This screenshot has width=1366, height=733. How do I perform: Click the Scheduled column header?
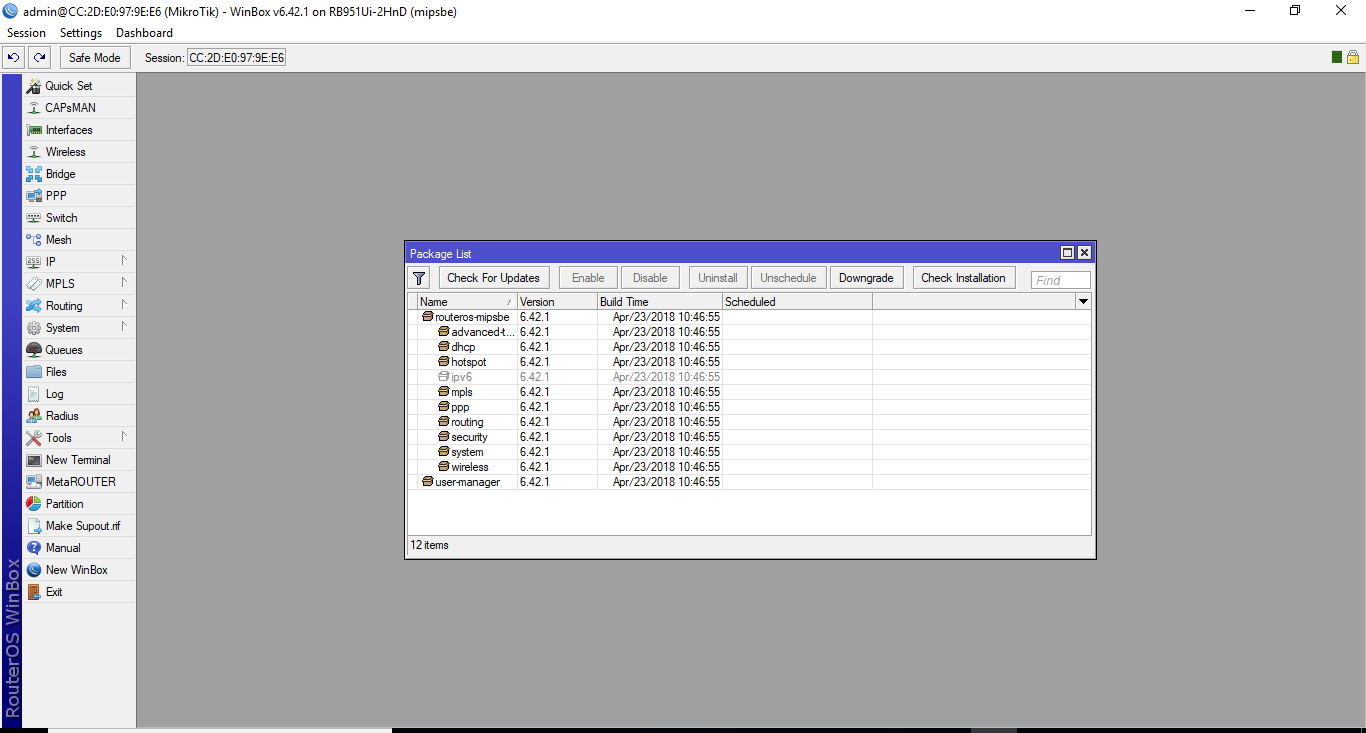(797, 301)
